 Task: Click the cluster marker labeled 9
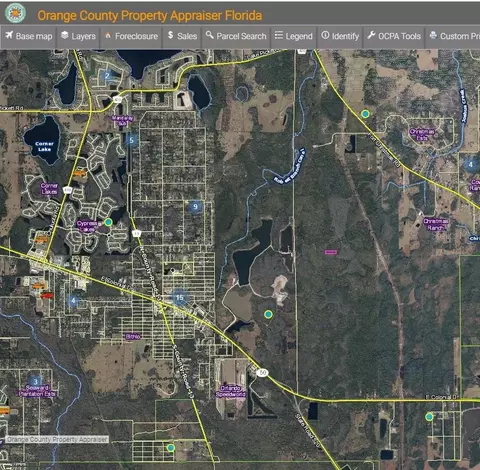(x=195, y=207)
